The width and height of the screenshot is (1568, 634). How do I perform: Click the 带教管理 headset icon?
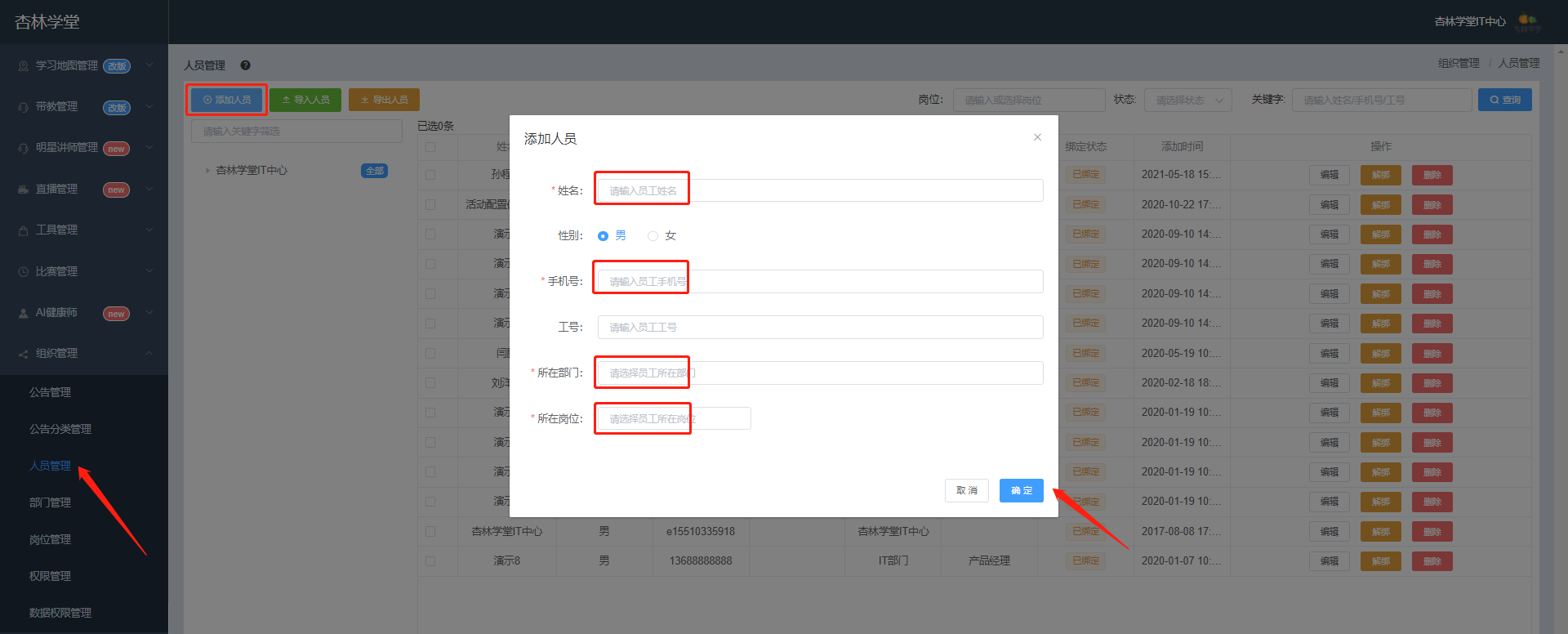click(x=23, y=107)
